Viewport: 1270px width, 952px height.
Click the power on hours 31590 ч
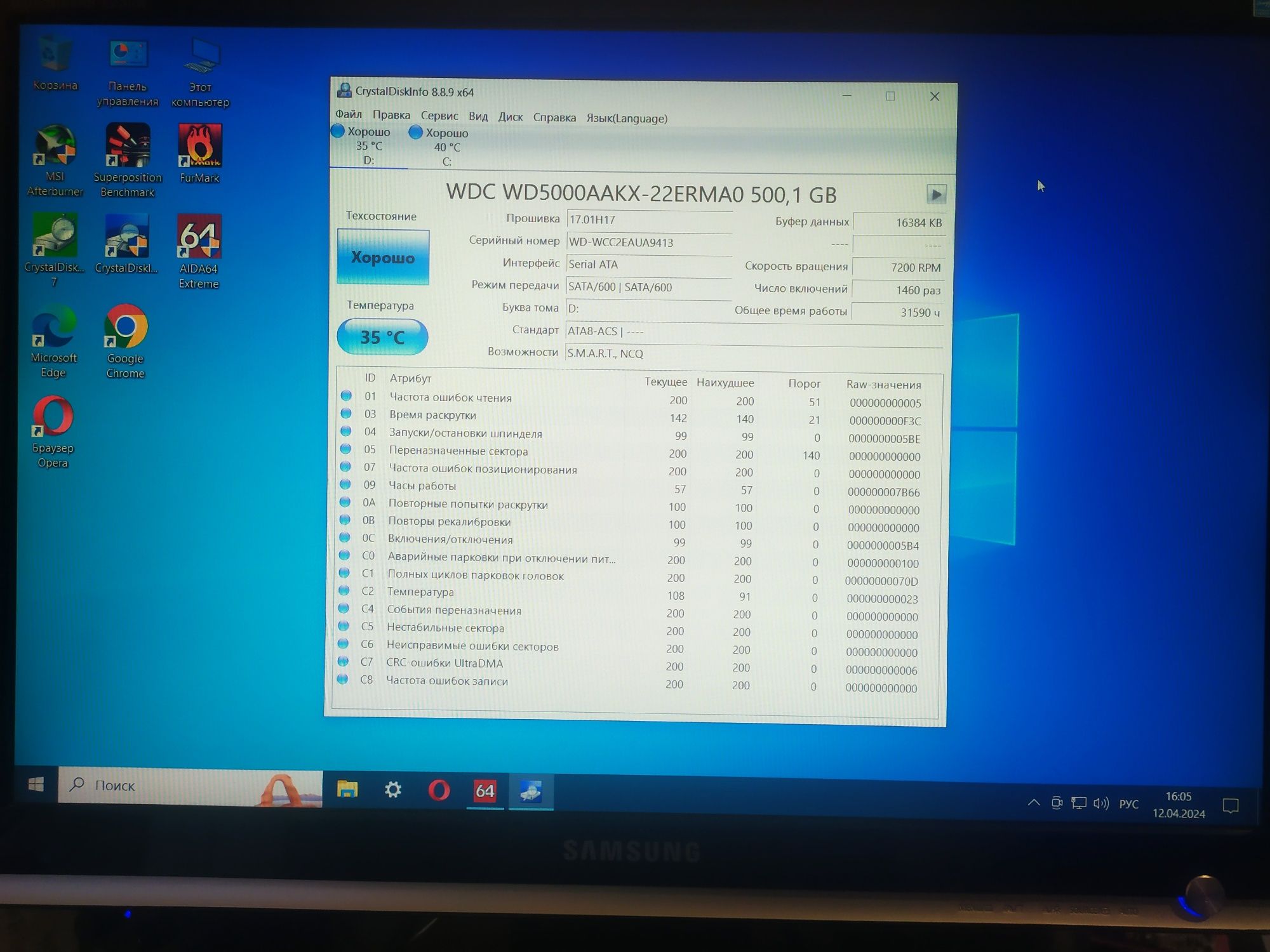click(x=898, y=312)
